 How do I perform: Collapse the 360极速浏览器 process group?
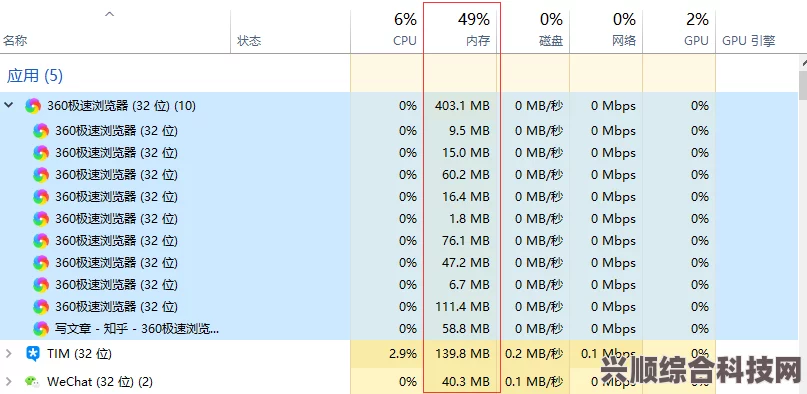(8, 105)
